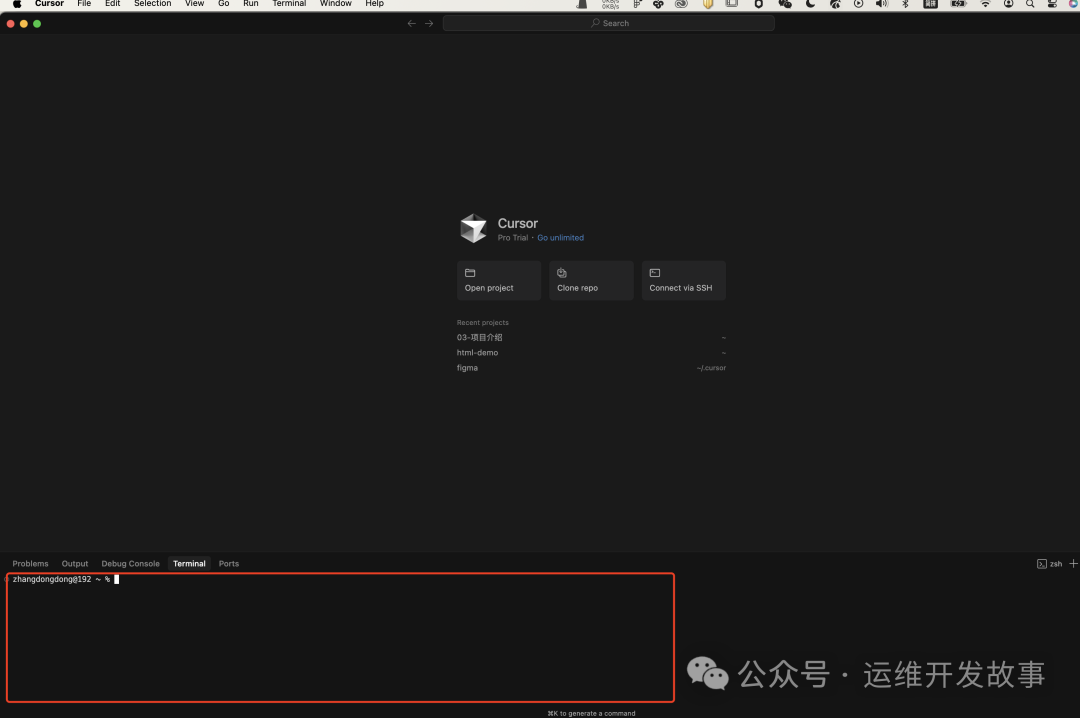Click the Open project button
Viewport: 1080px width, 718px height.
(x=499, y=280)
